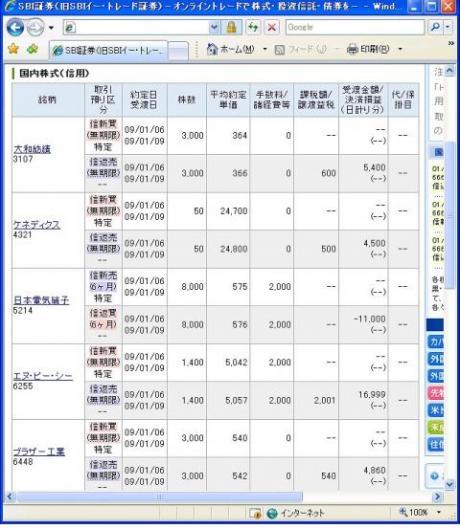Click the horizontal scrollbar thumb
The image size is (460, 529).
159,497
